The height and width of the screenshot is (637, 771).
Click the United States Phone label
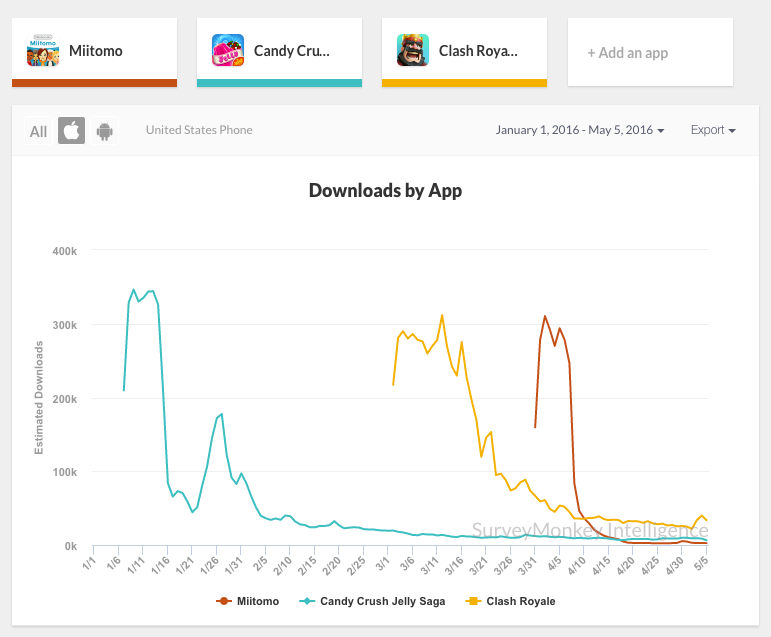199,130
